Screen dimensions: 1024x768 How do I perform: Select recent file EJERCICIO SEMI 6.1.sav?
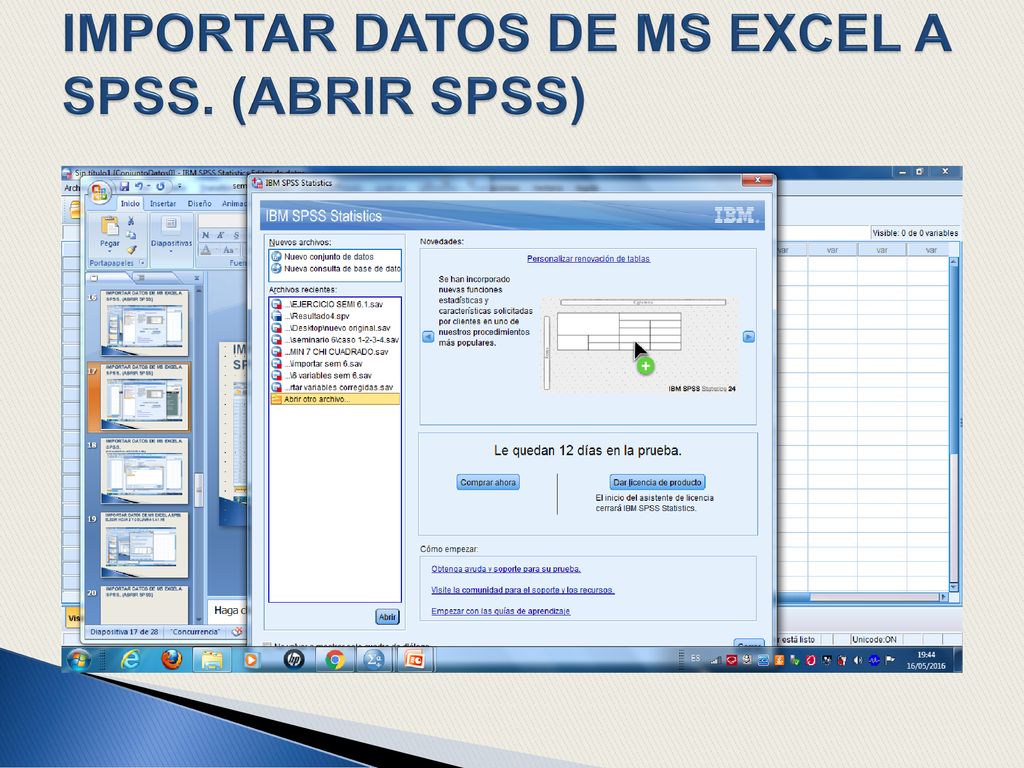tap(335, 304)
